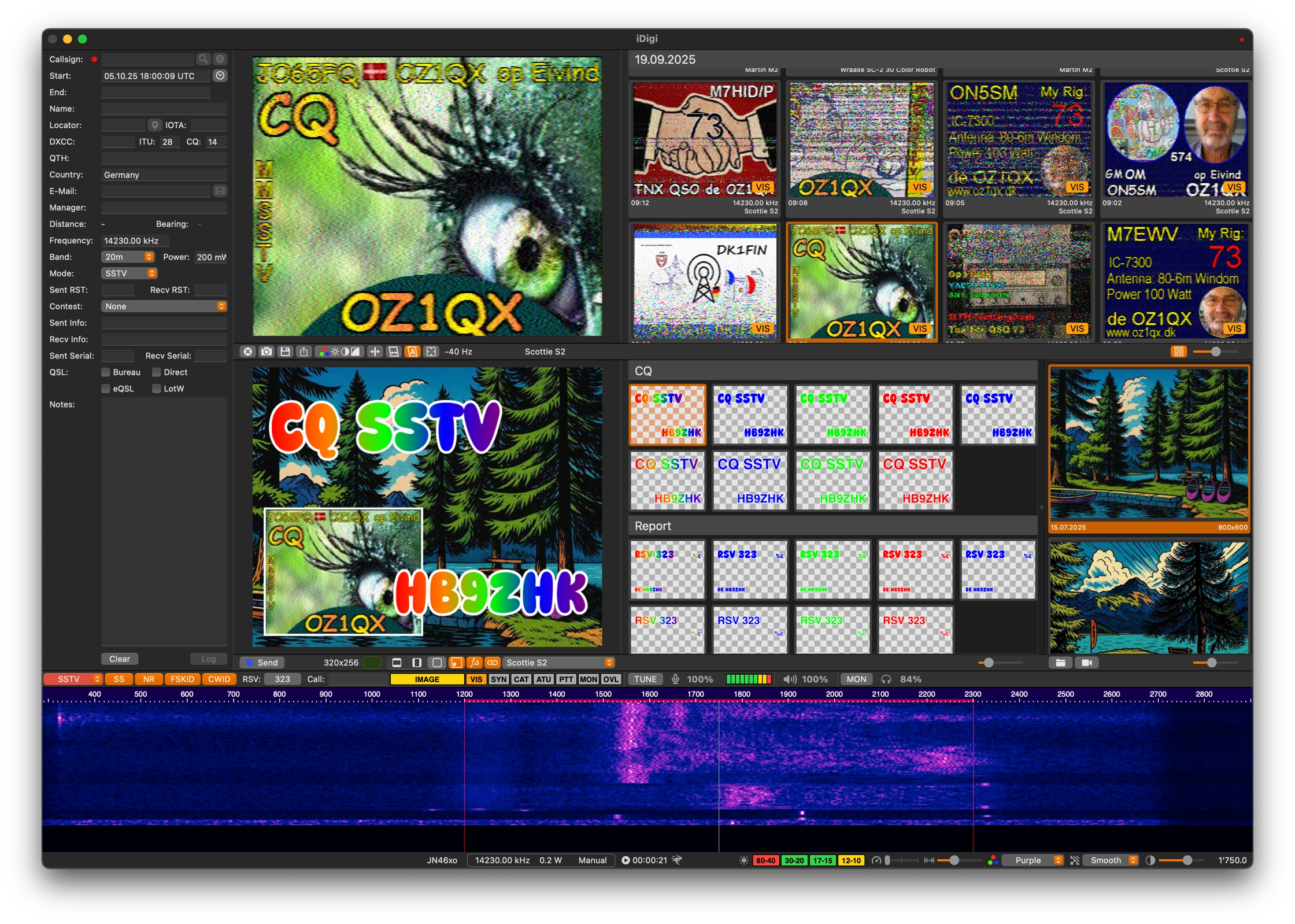Select the DK1FIN received image thumbnail
This screenshot has width=1295, height=924.
[705, 282]
